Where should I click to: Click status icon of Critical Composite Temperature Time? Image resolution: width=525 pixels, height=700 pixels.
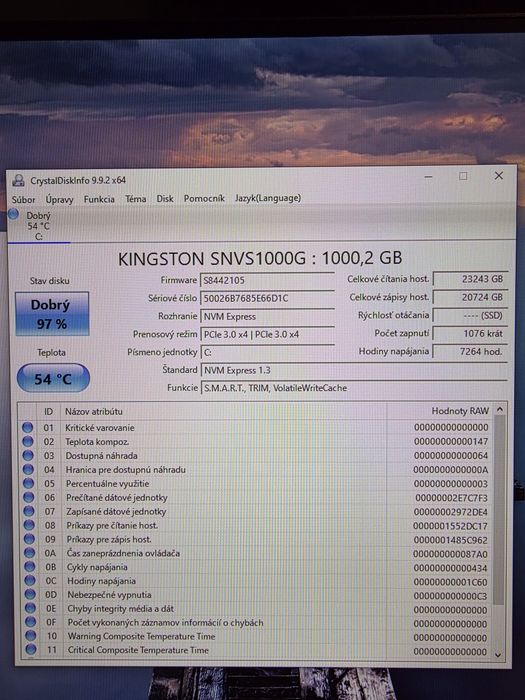point(31,649)
